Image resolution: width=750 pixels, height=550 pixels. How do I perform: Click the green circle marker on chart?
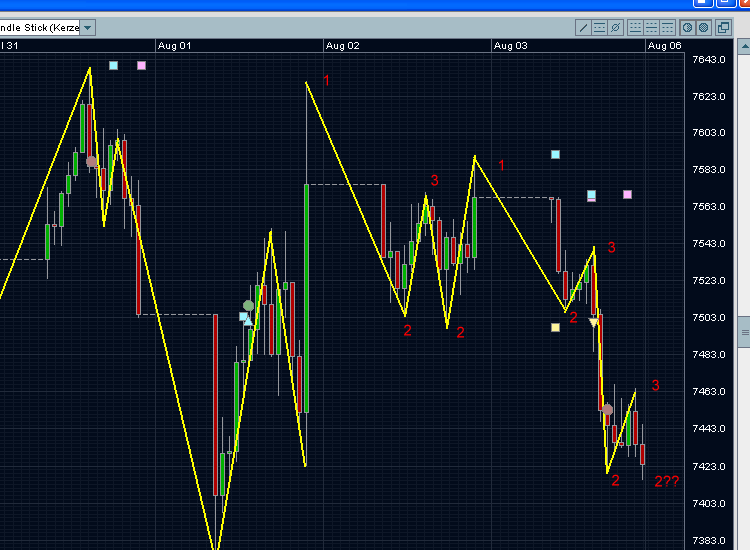(x=249, y=306)
